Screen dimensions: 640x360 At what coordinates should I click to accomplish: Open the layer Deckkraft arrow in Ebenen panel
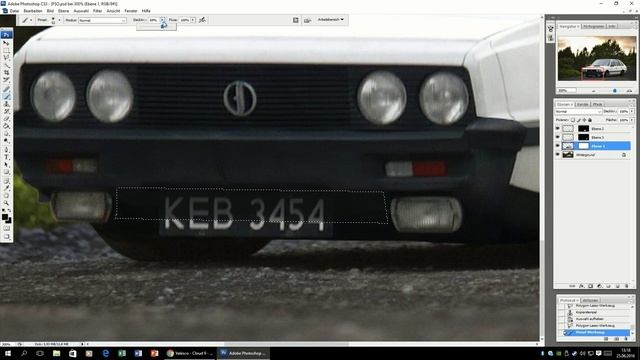tap(632, 111)
